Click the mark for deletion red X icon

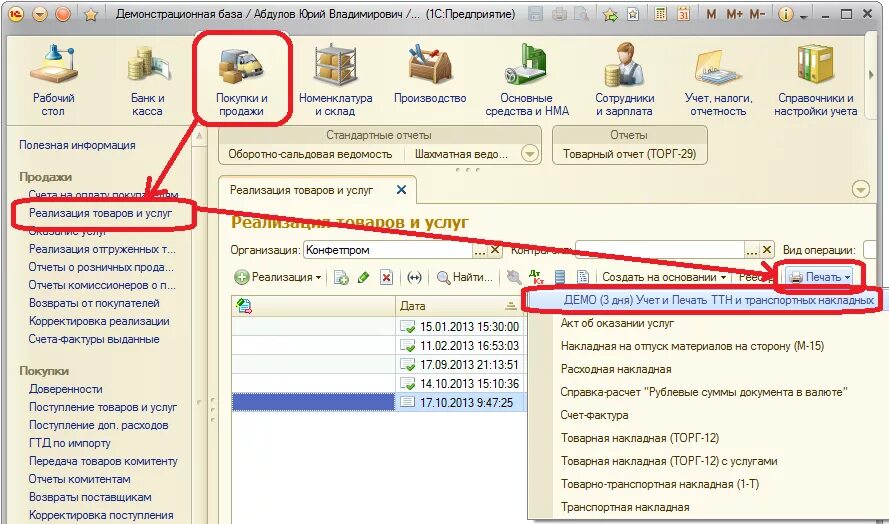(x=386, y=277)
